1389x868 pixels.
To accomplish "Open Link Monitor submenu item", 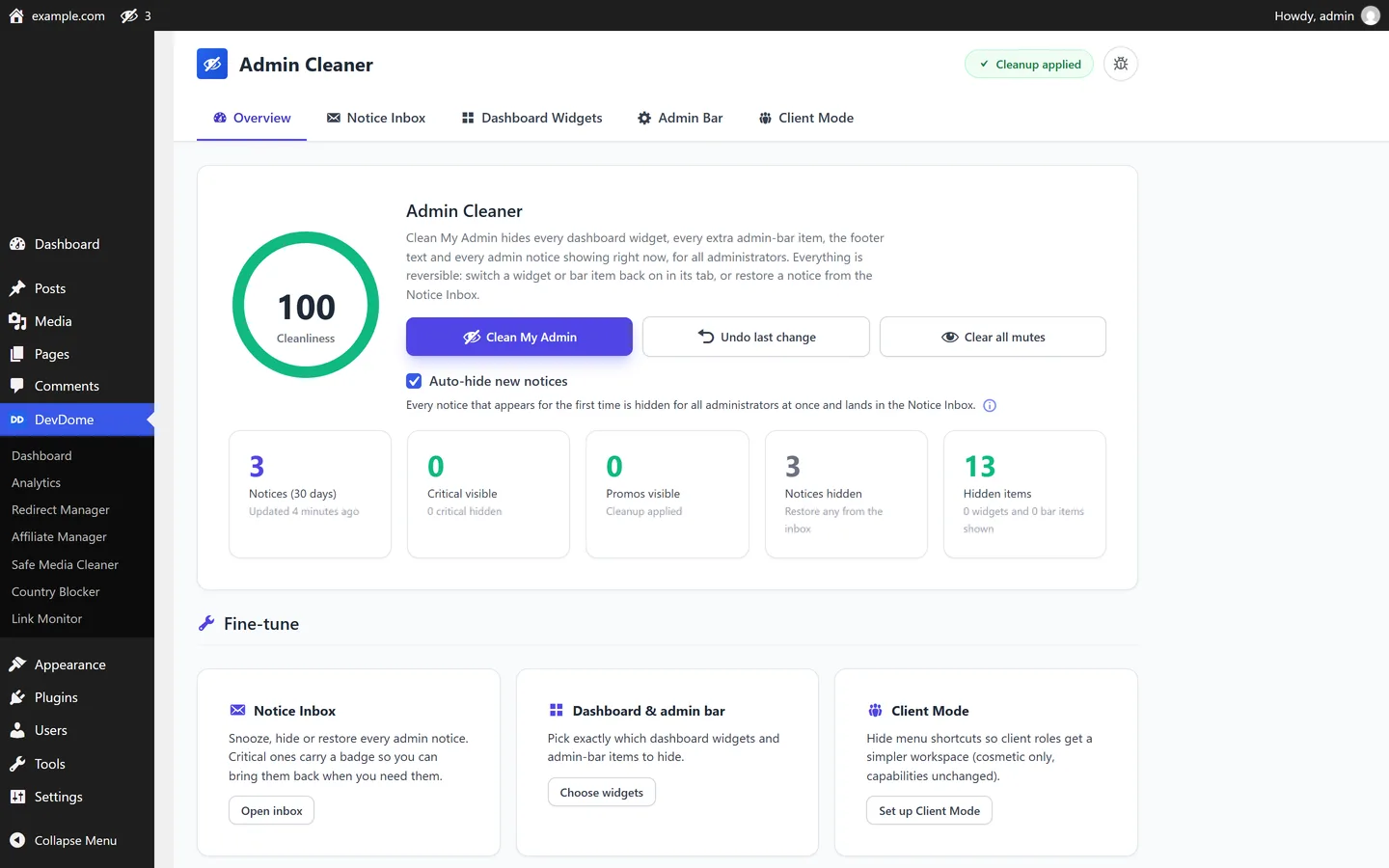I will [46, 618].
